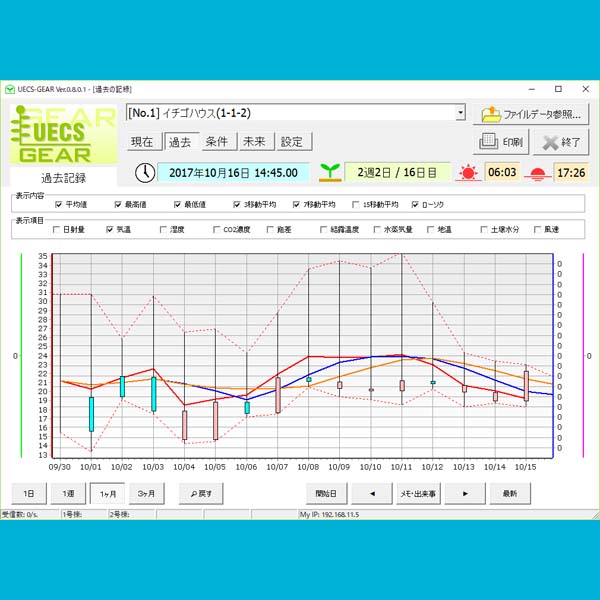Screen dimensions: 600x600
Task: Toggle the ローソク candlestick checkbox
Action: pyautogui.click(x=415, y=204)
